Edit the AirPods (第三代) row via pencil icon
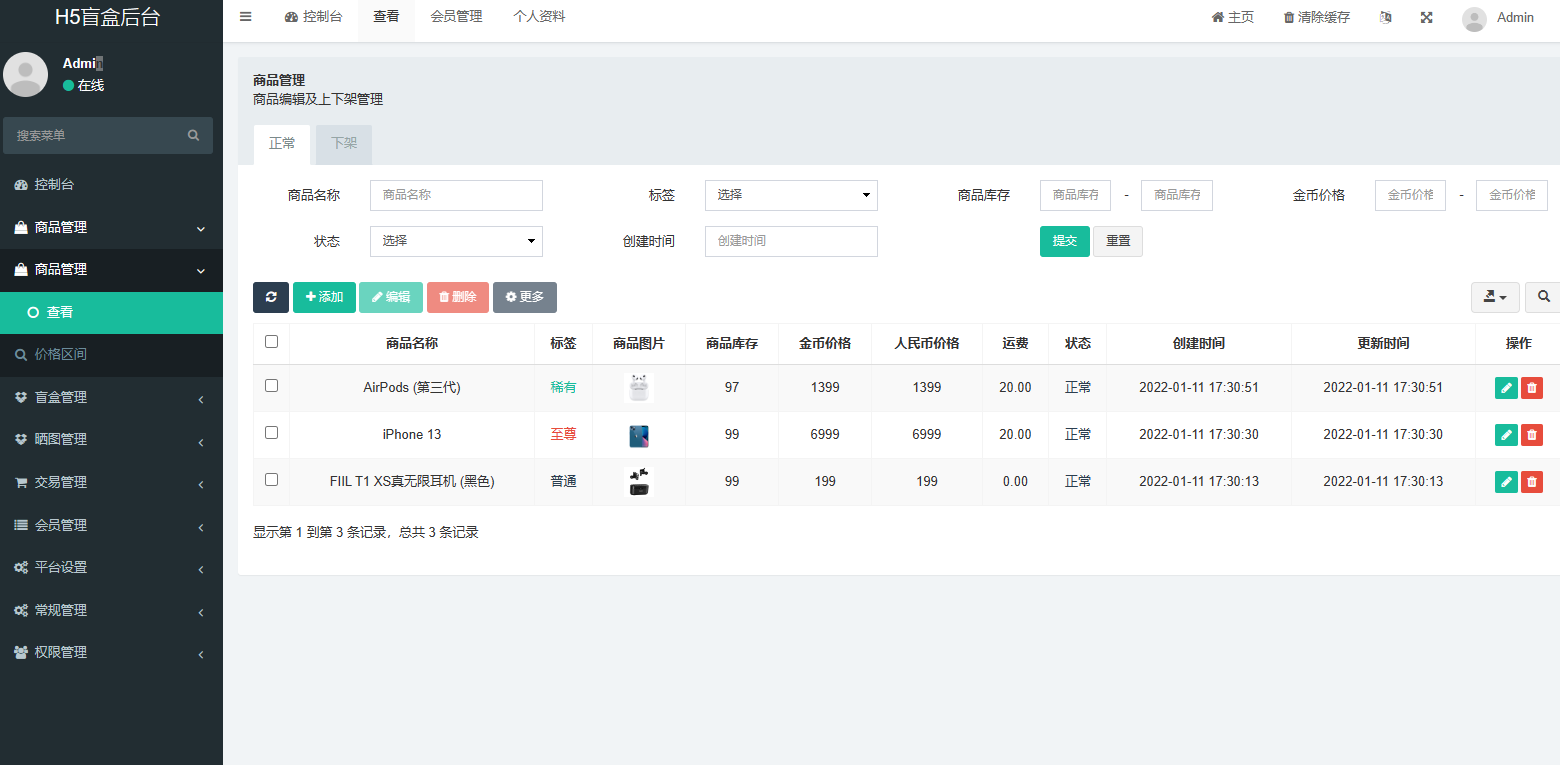The width and height of the screenshot is (1560, 765). tap(1506, 387)
